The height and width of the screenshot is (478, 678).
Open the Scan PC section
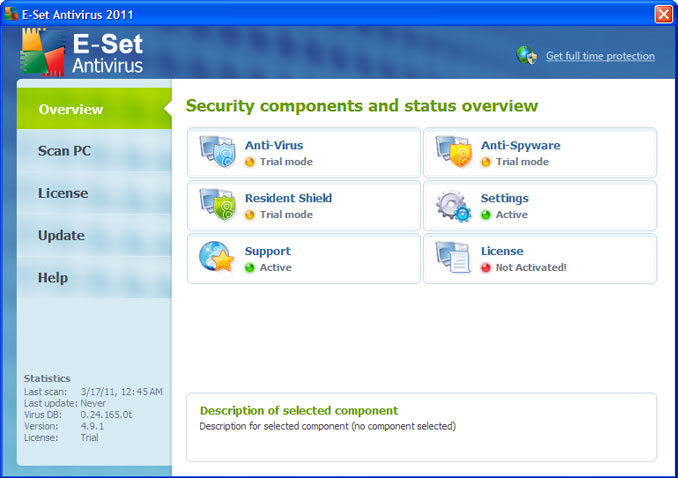(94, 151)
